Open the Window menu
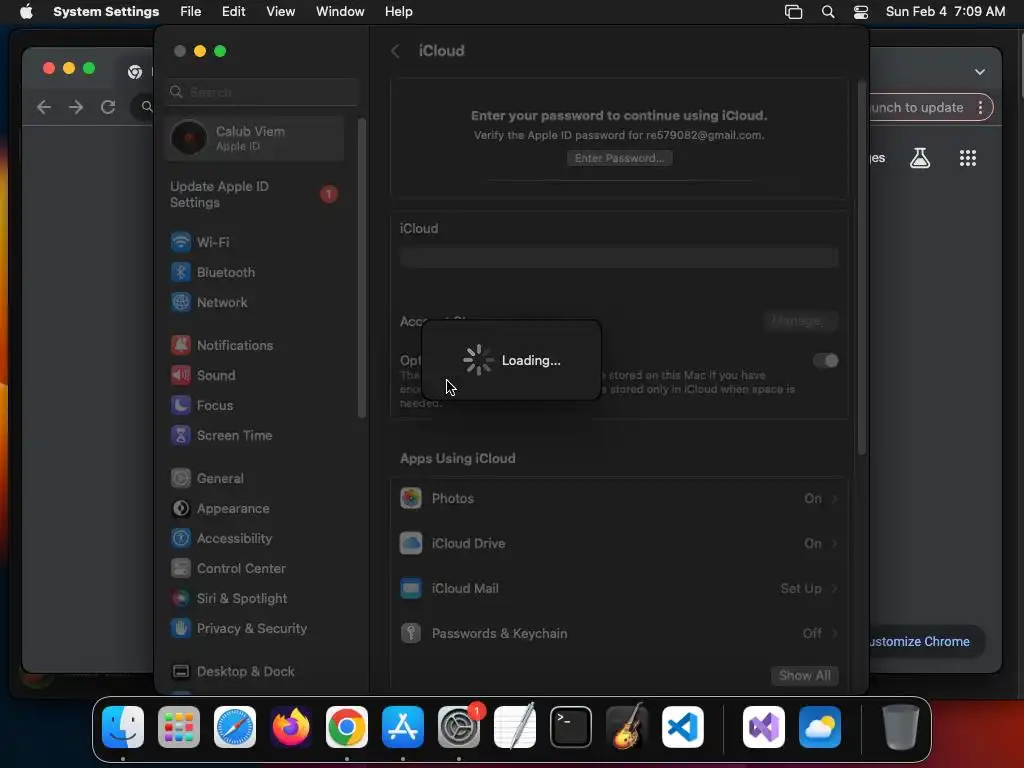This screenshot has width=1024, height=768. click(x=340, y=12)
